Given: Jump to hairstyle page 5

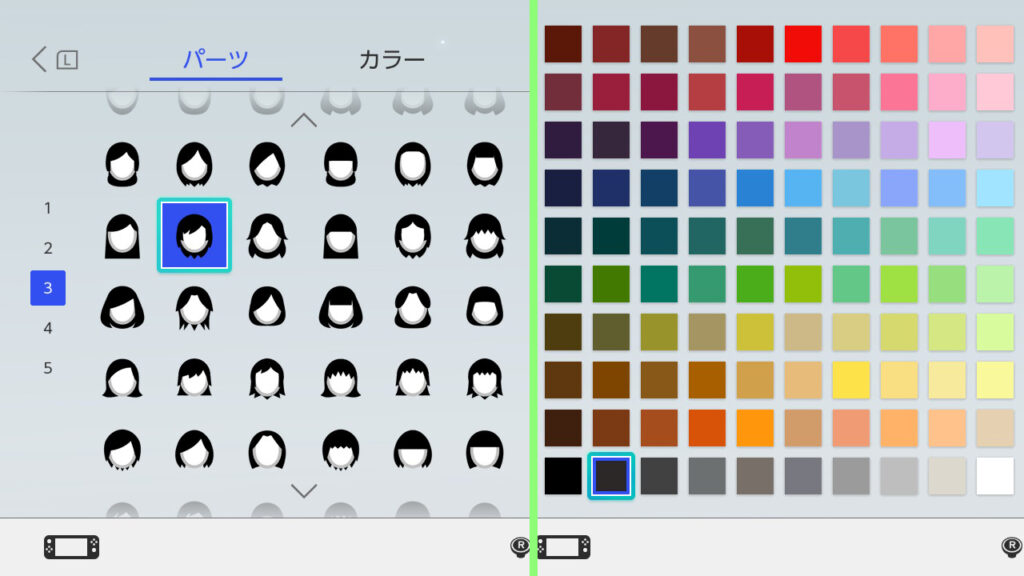Looking at the screenshot, I should (48, 368).
